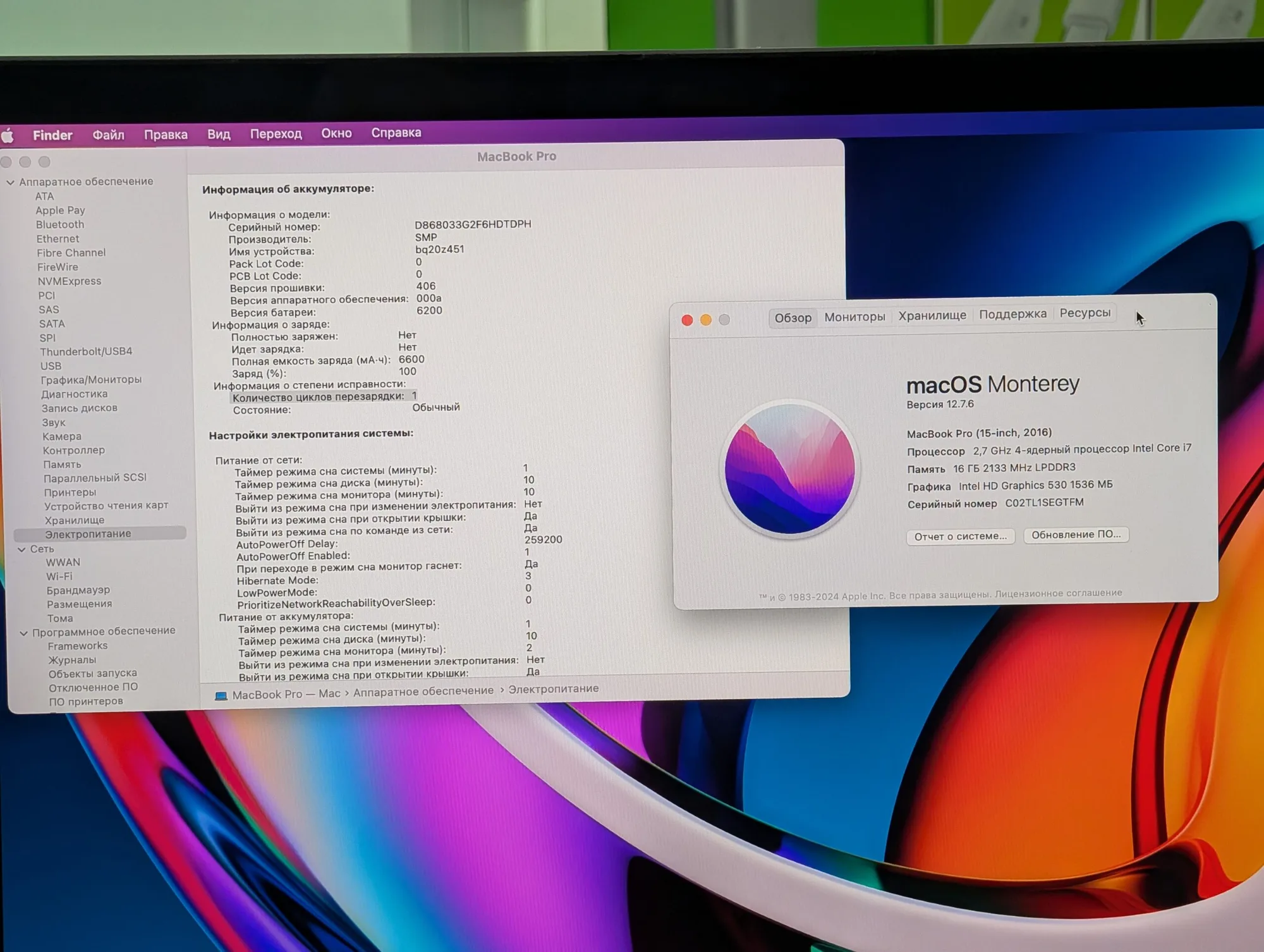
Task: Select Thunderbolt/USB4 in the sidebar
Action: pyautogui.click(x=86, y=351)
